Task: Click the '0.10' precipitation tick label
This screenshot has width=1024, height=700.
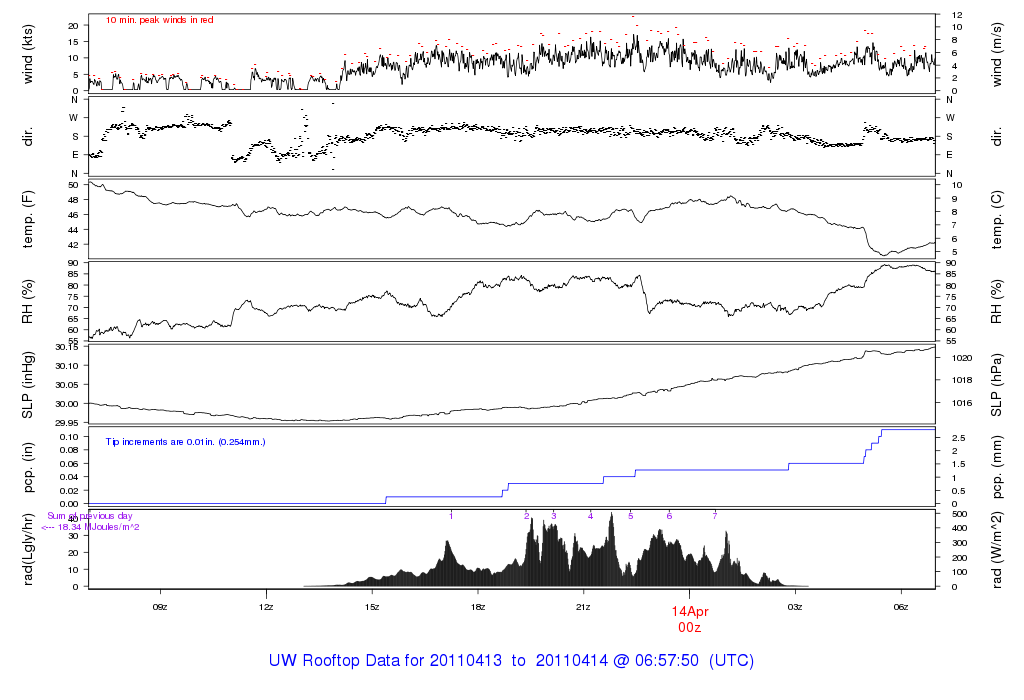Action: click(x=69, y=437)
